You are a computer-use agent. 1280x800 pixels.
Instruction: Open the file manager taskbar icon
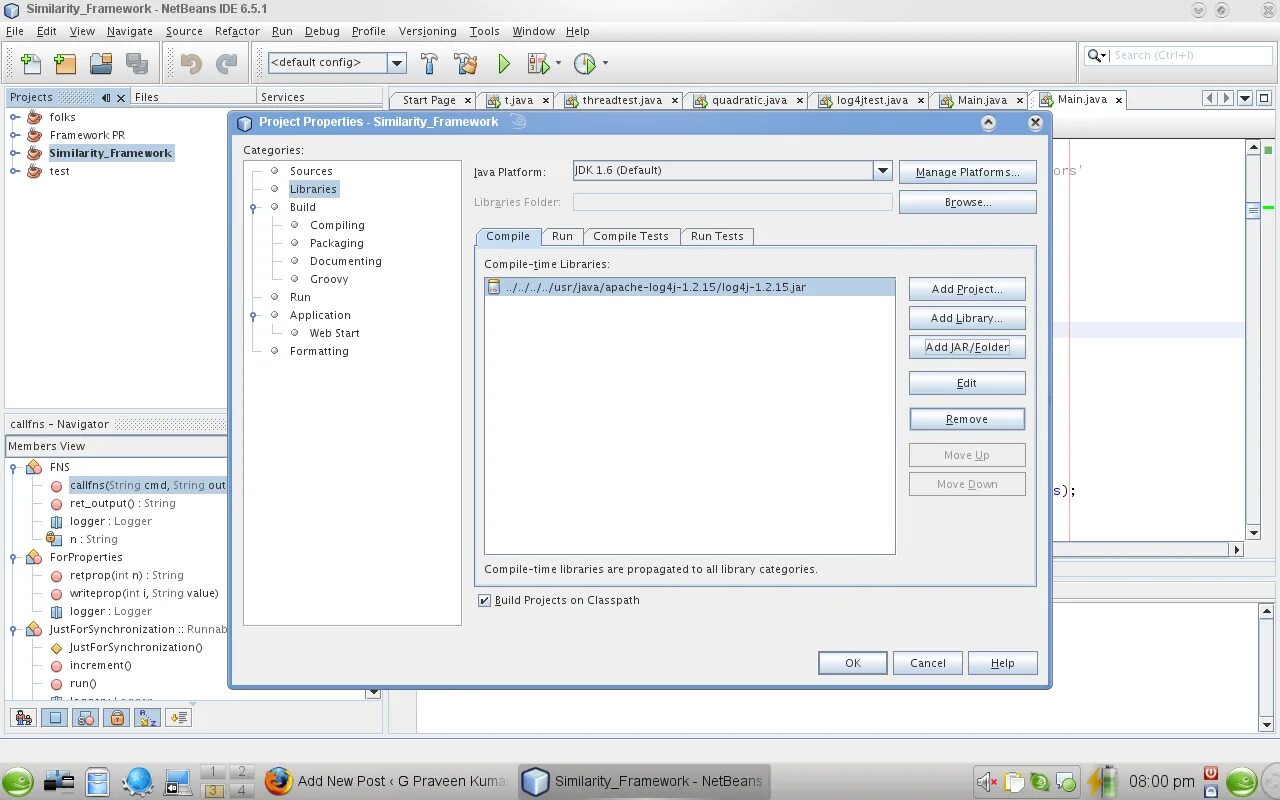[97, 781]
